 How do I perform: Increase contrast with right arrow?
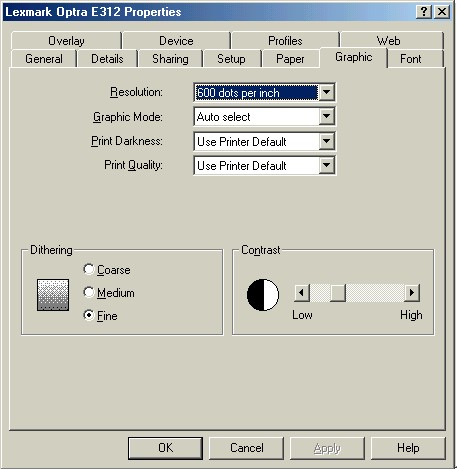click(x=412, y=293)
